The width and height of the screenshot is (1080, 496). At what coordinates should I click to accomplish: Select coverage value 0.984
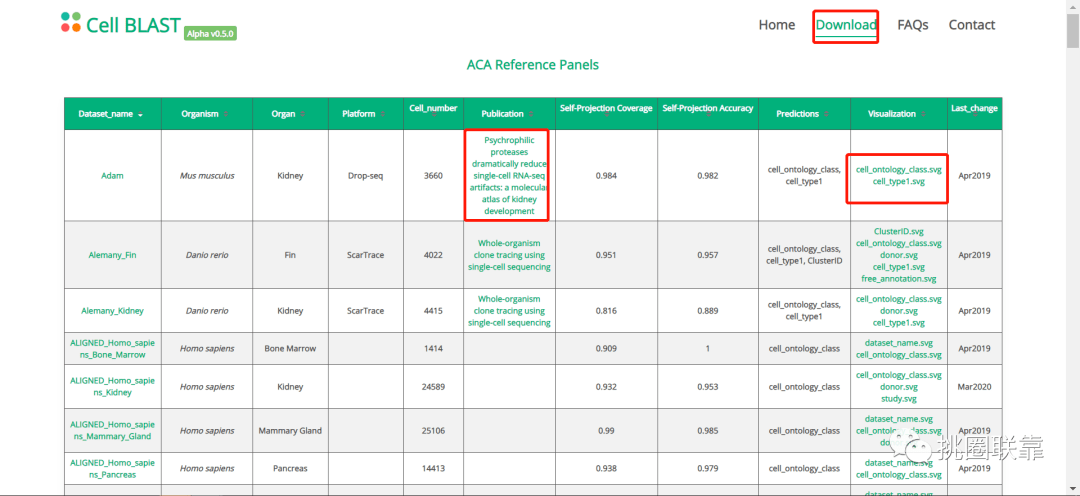[606, 176]
